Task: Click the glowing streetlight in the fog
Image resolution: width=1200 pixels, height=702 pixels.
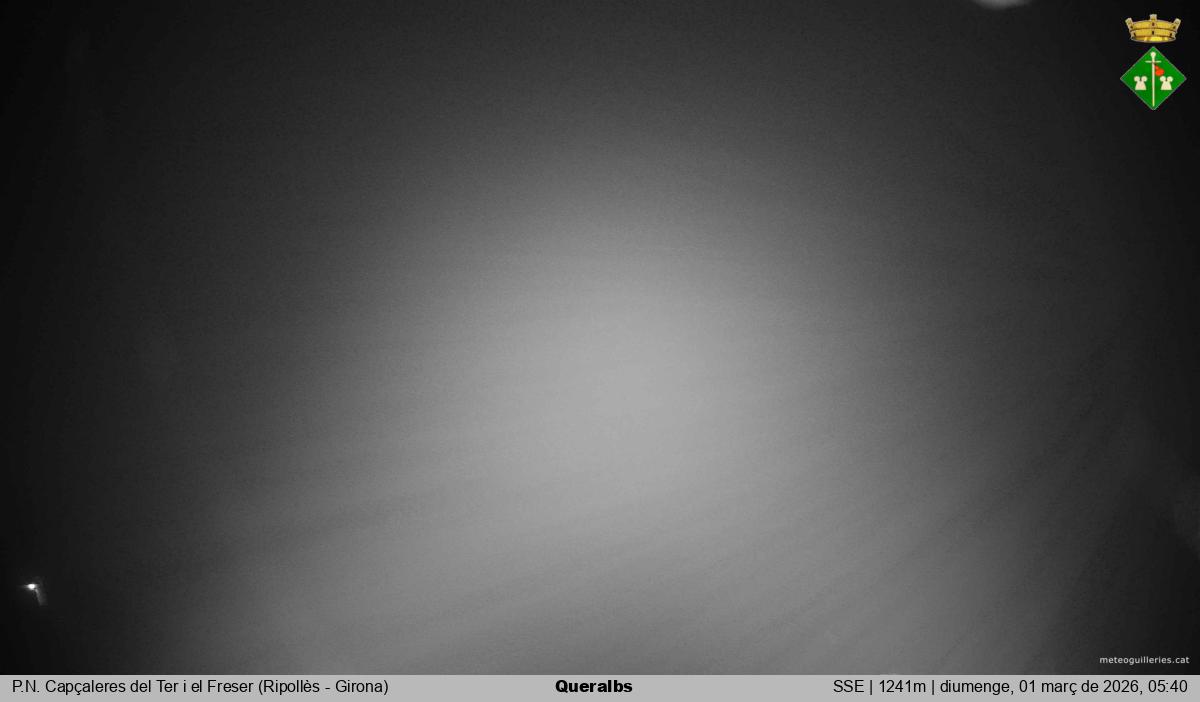Action: click(x=32, y=587)
